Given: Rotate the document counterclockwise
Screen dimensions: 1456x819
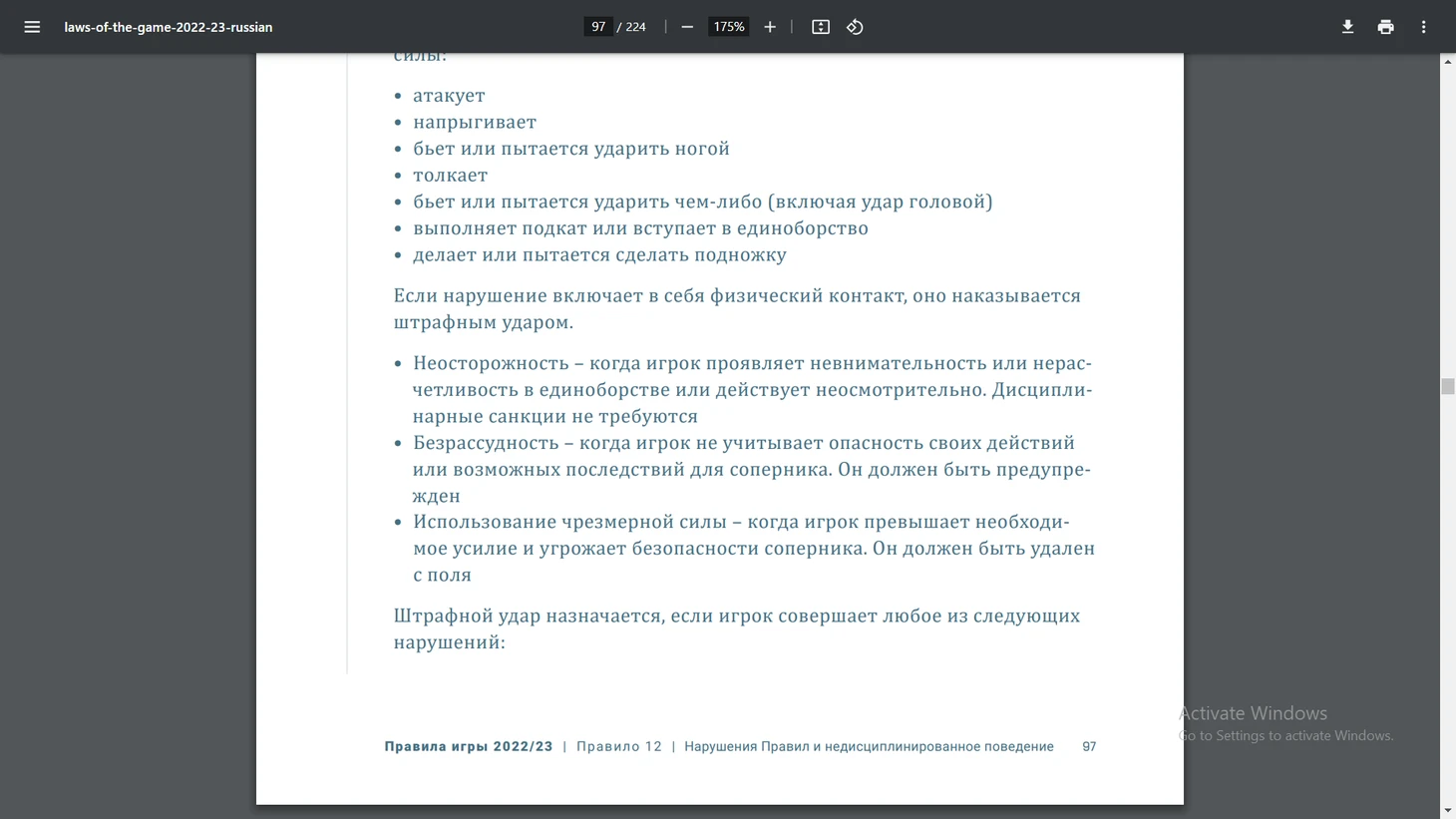Looking at the screenshot, I should coord(855,27).
